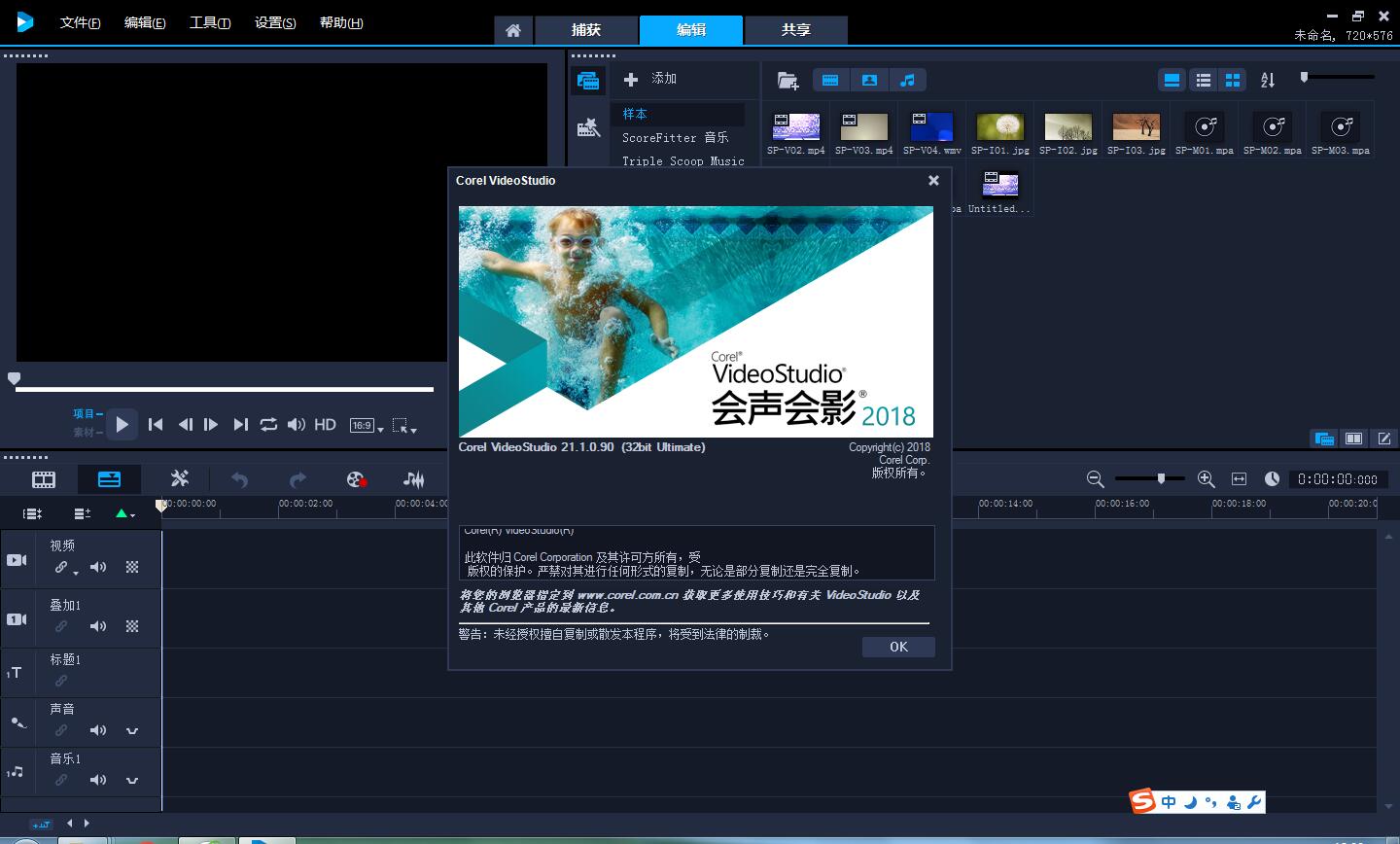
Task: Switch library to list view
Action: point(1204,80)
